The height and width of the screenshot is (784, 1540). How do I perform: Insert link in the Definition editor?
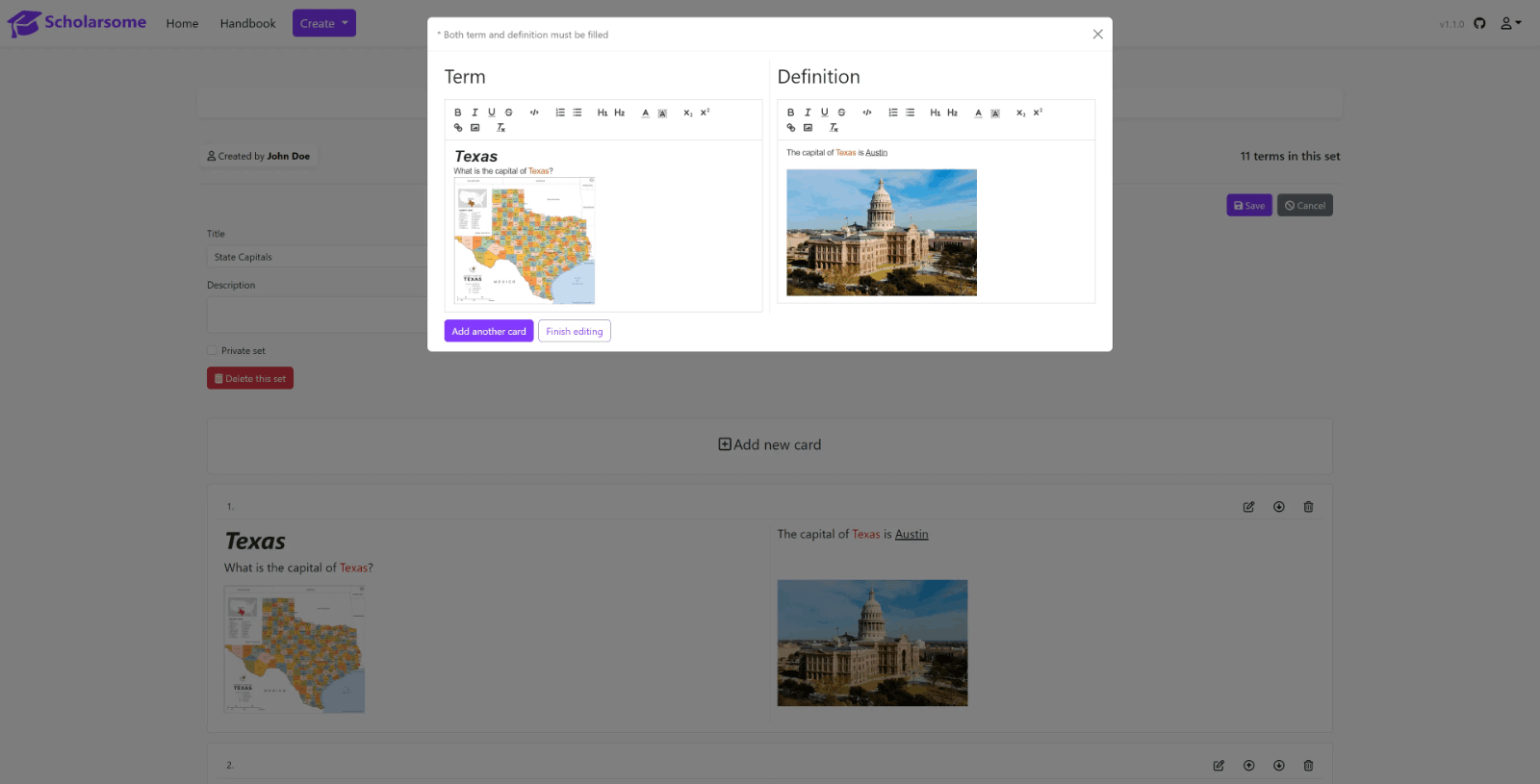point(791,128)
